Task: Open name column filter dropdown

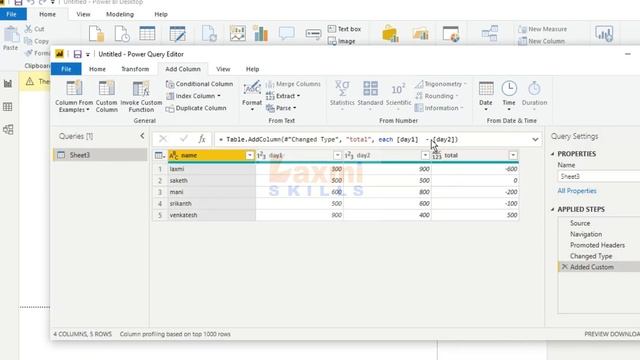Action: coord(249,156)
